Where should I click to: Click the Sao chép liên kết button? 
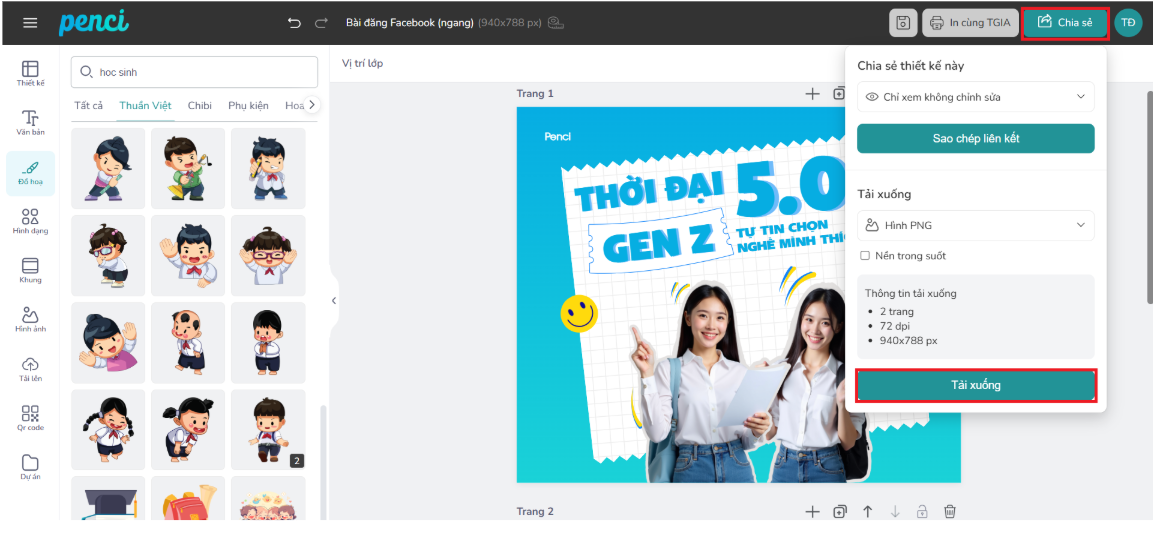coord(975,138)
